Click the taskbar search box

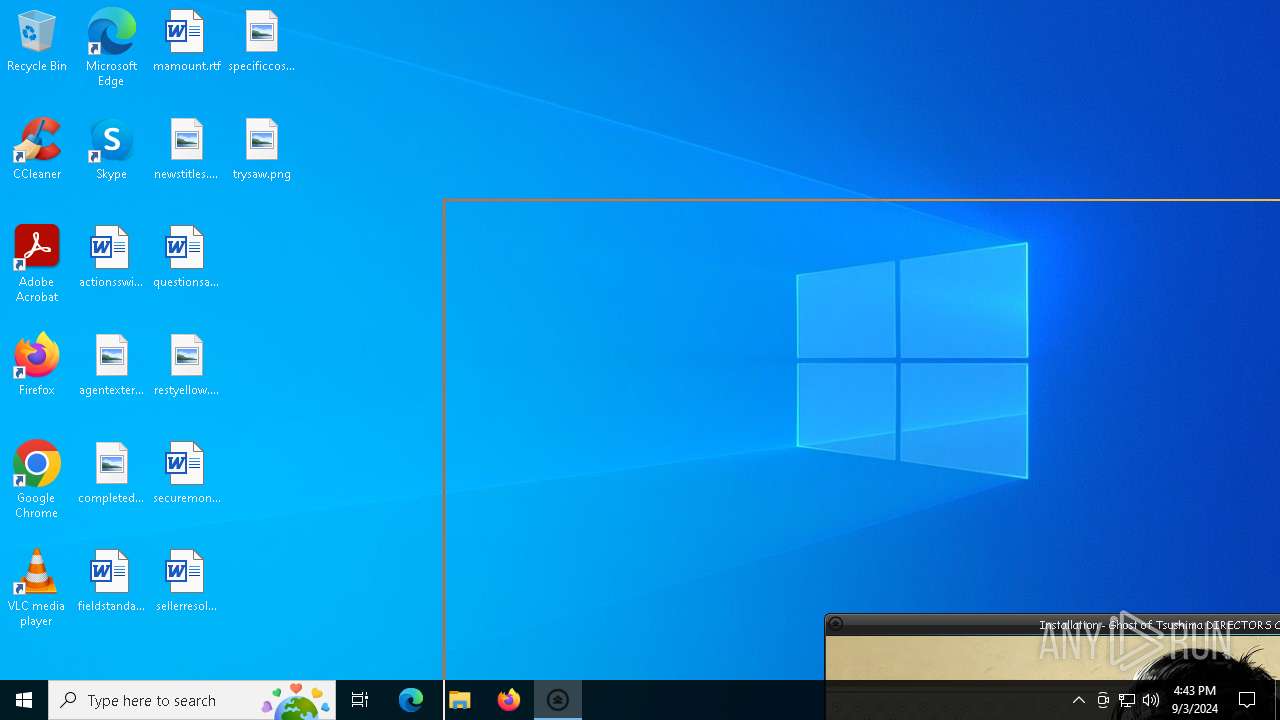point(192,700)
